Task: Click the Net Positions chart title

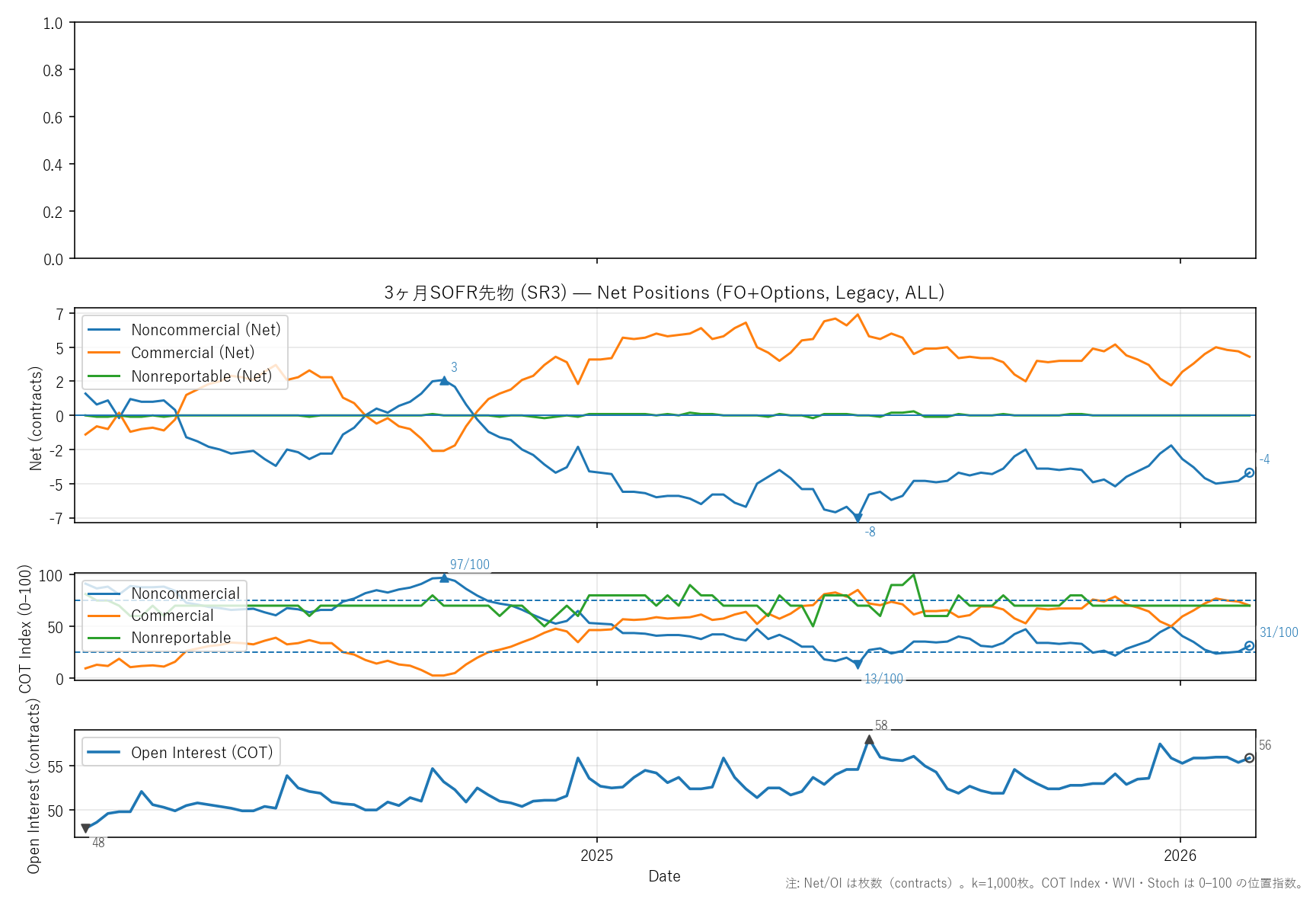Action: [664, 293]
